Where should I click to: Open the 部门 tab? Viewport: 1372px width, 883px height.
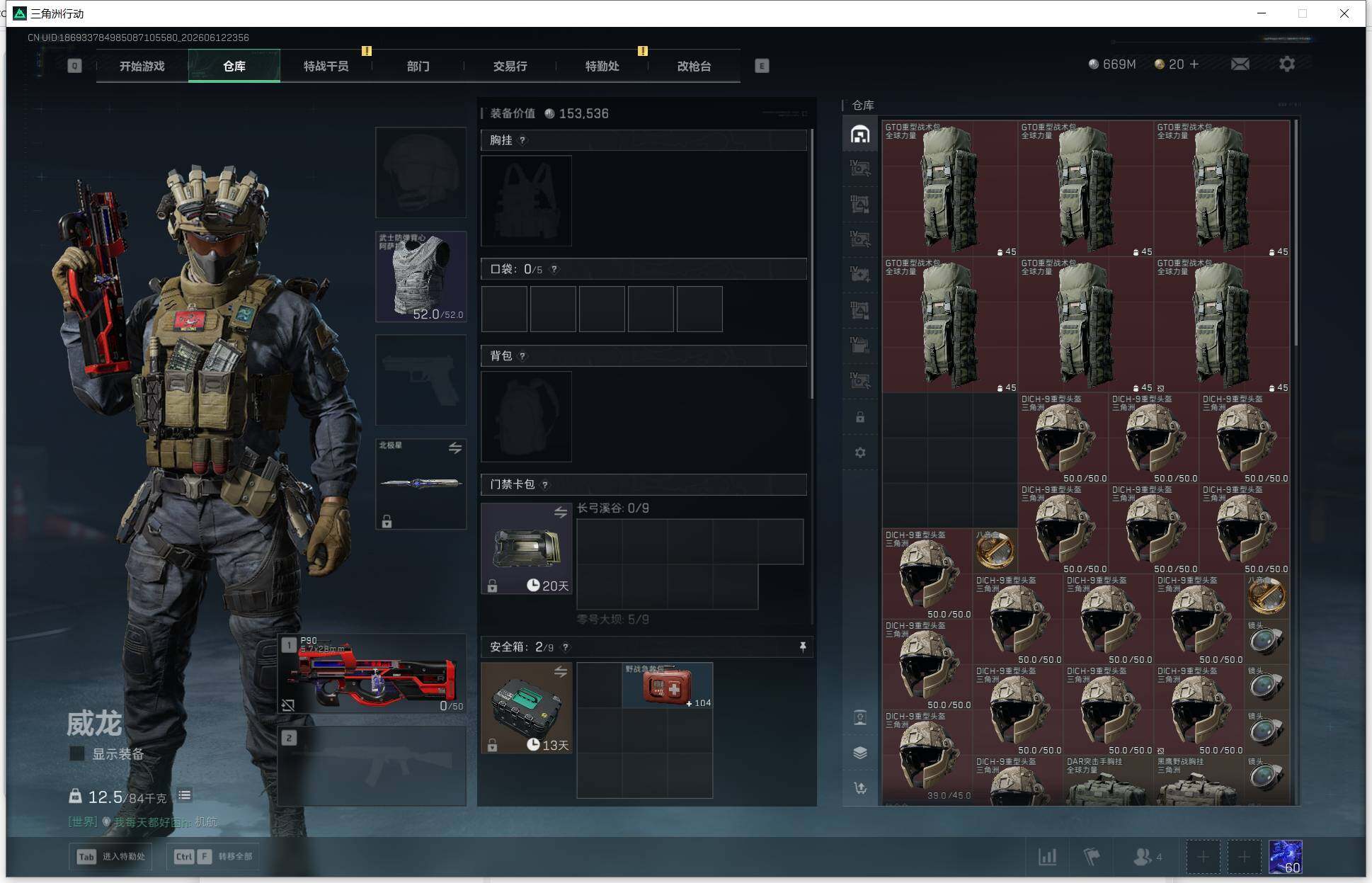(418, 66)
